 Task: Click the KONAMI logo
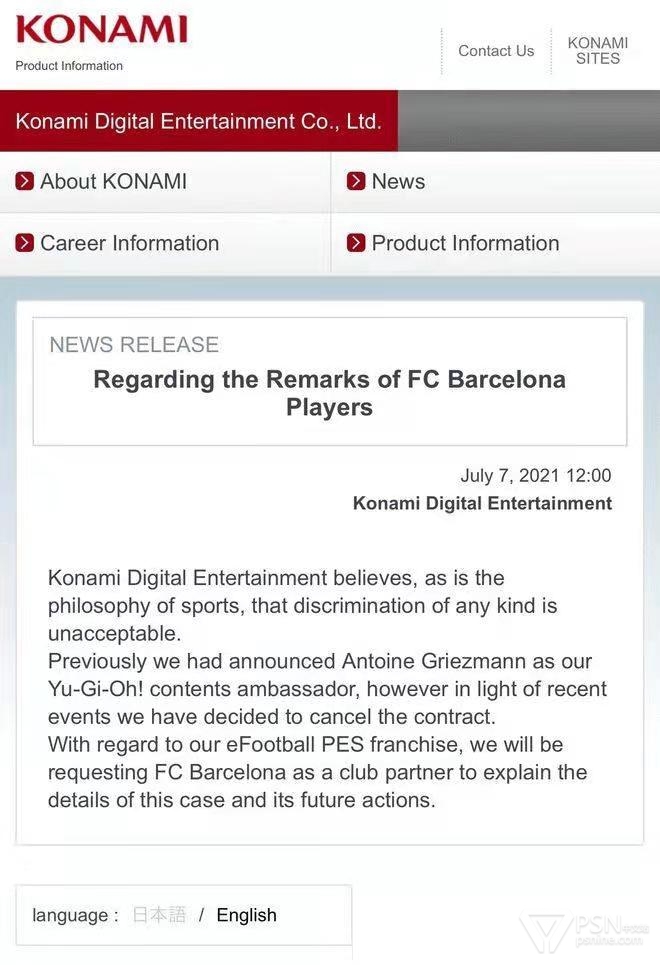[x=101, y=29]
